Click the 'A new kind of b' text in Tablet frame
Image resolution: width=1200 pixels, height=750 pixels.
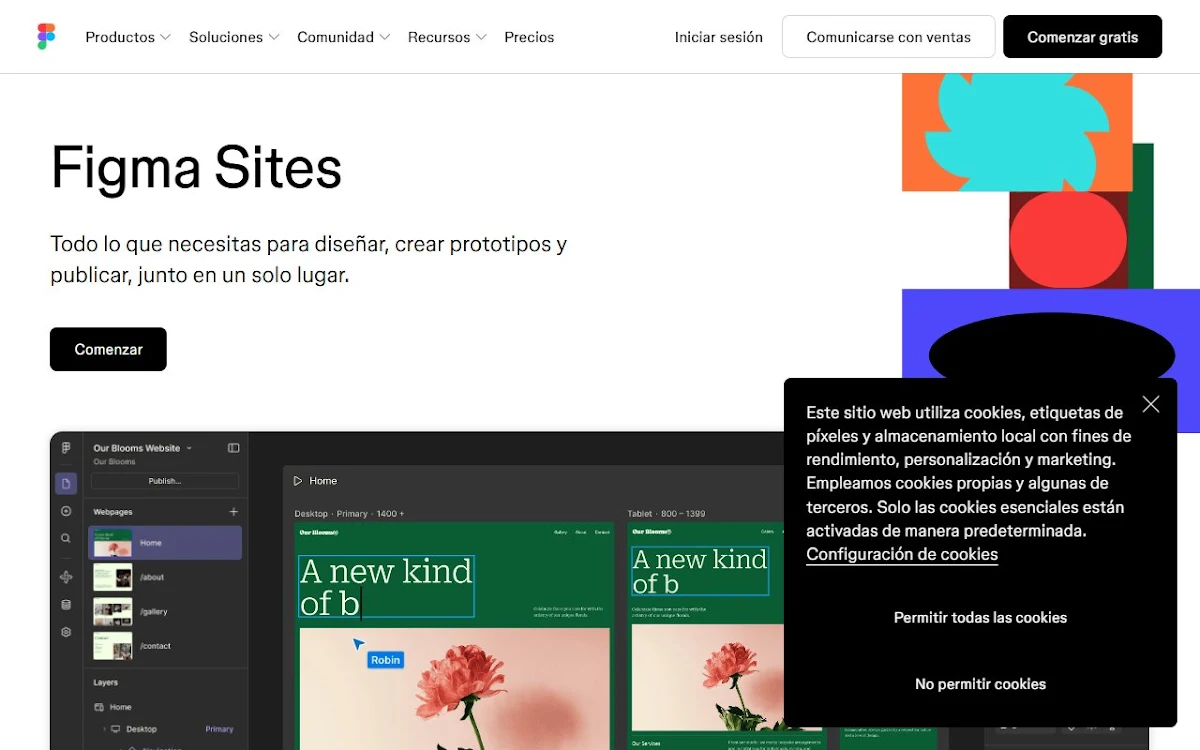pyautogui.click(x=699, y=571)
